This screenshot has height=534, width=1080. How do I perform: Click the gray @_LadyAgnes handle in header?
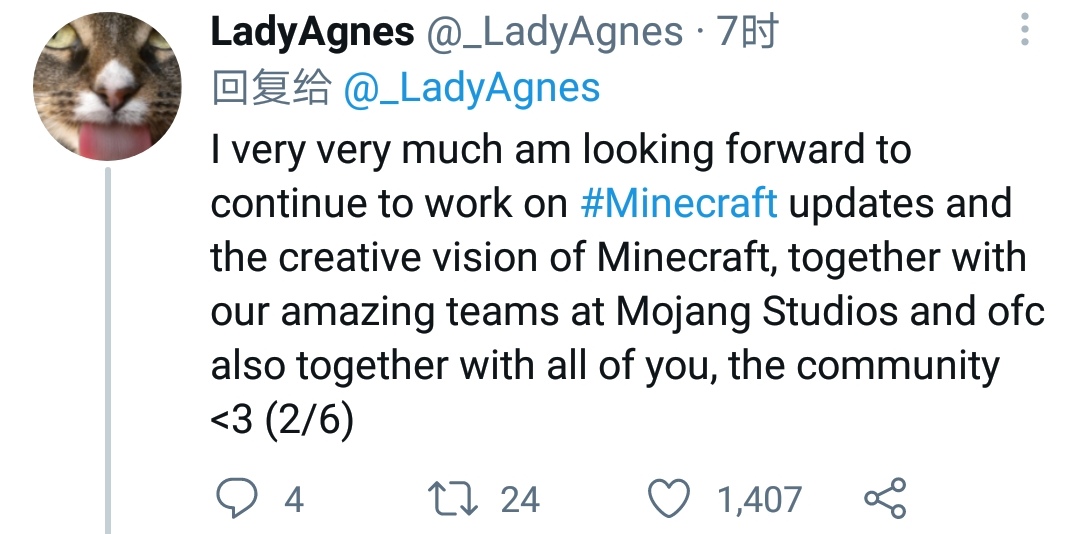click(x=555, y=33)
